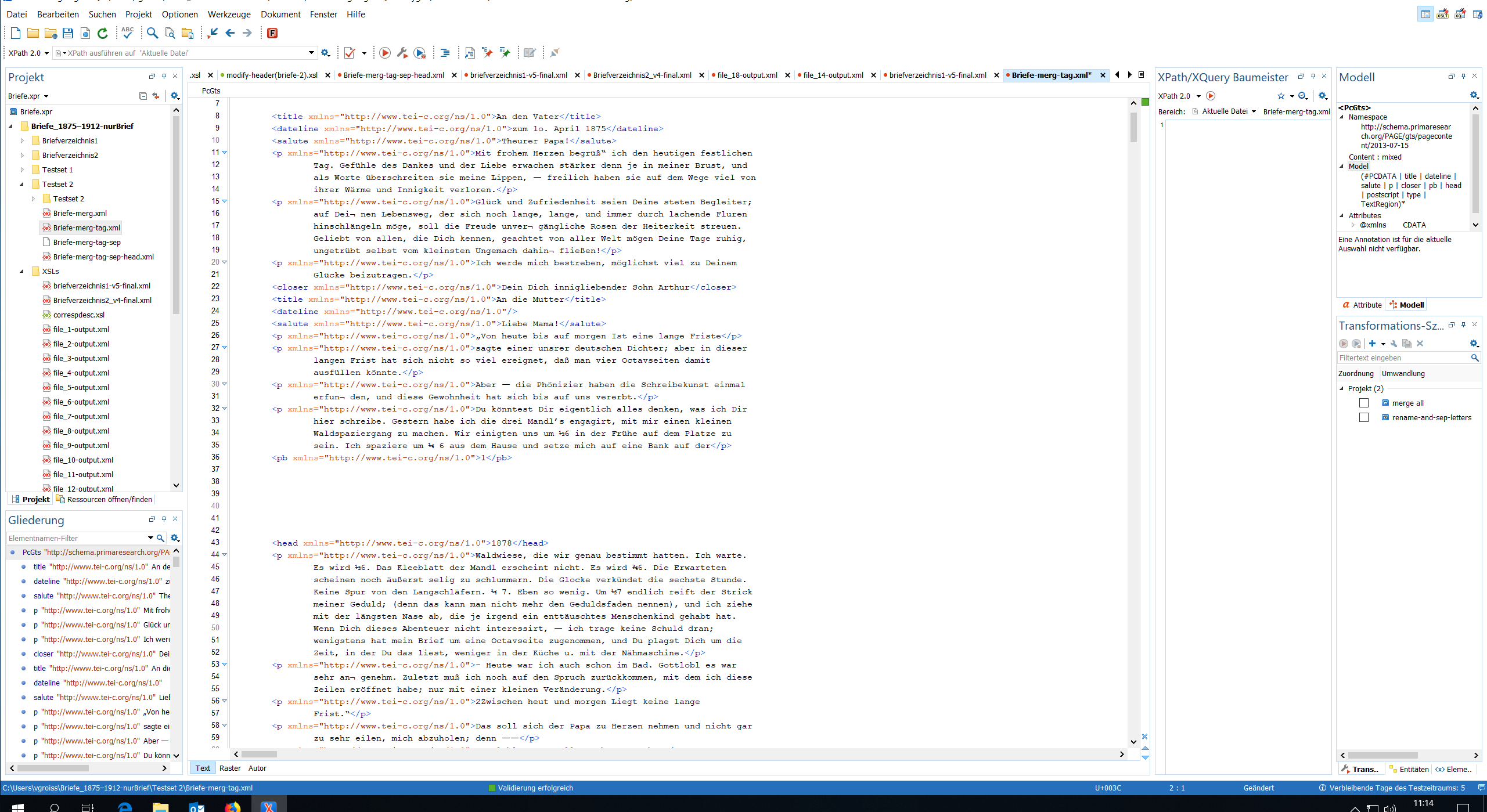Collapse the XSLs folder
This screenshot has height=812, width=1487.
coord(22,271)
